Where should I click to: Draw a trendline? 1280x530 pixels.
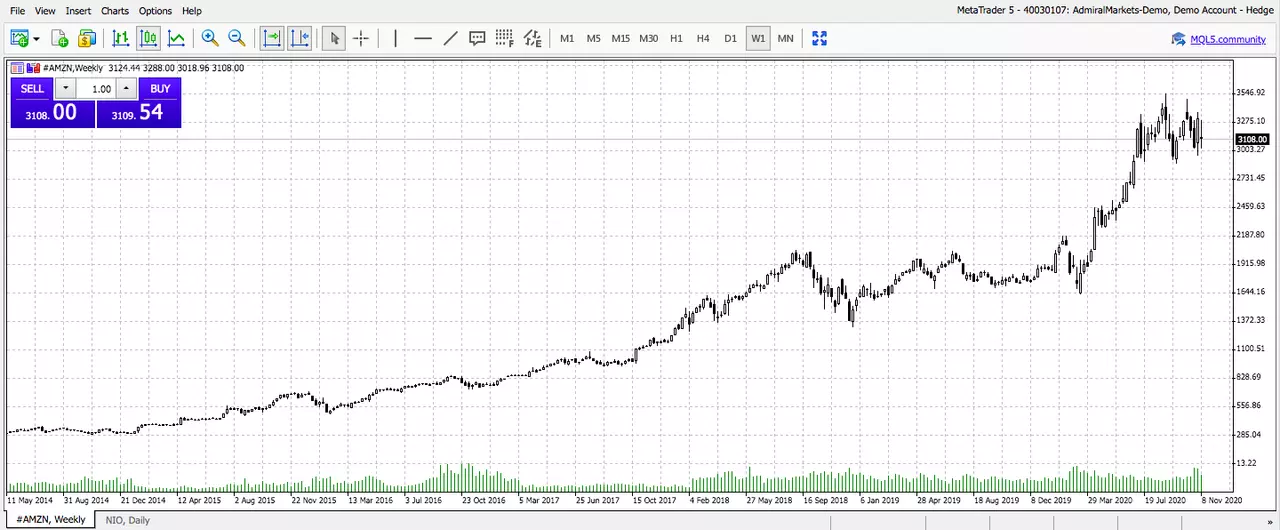(x=450, y=38)
